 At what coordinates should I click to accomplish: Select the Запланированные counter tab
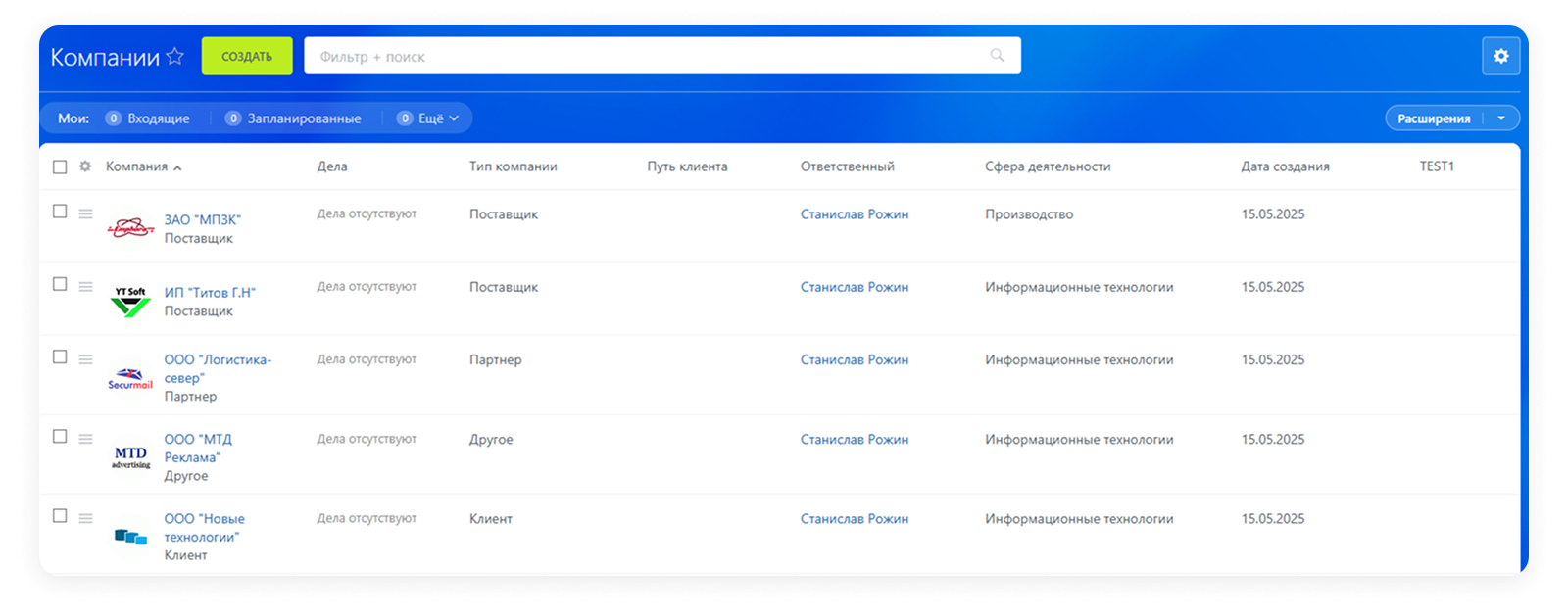click(293, 118)
